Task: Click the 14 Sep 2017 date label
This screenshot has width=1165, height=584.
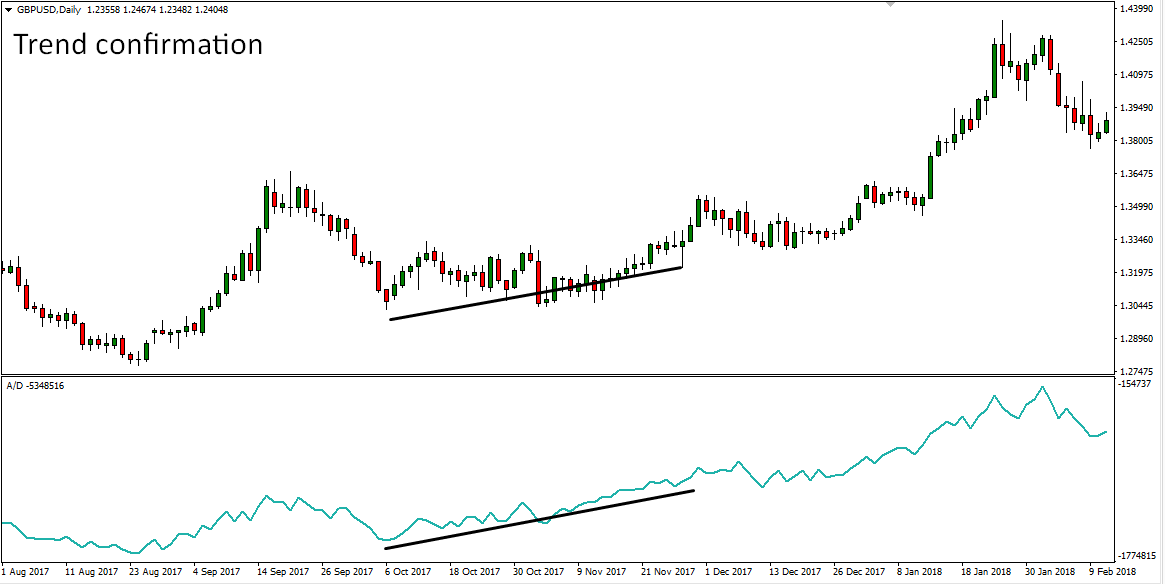Action: tap(282, 573)
